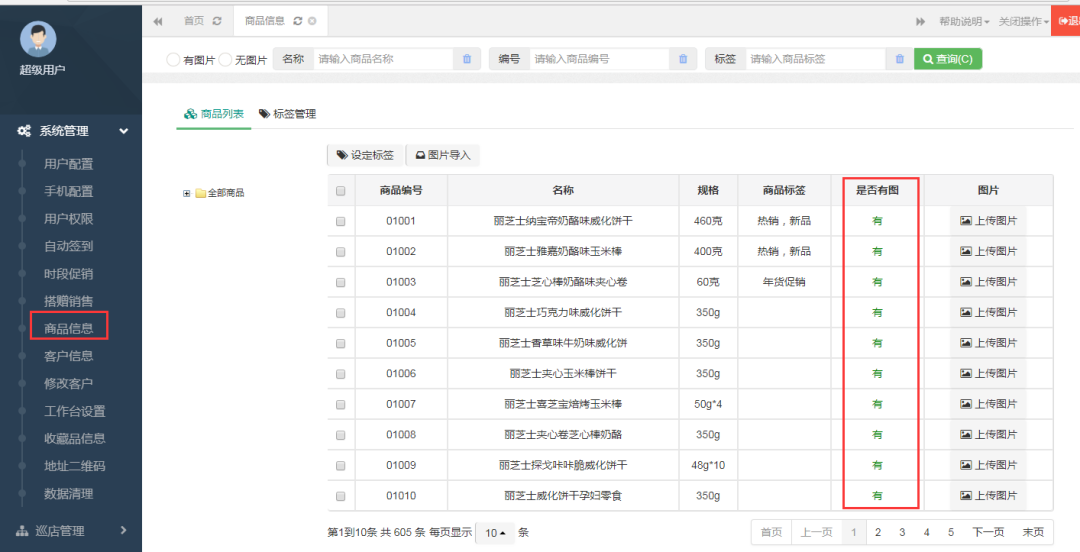Open 工作台设置 in the sidebar
Screen dimensions: 1080x552
pyautogui.click(x=74, y=411)
